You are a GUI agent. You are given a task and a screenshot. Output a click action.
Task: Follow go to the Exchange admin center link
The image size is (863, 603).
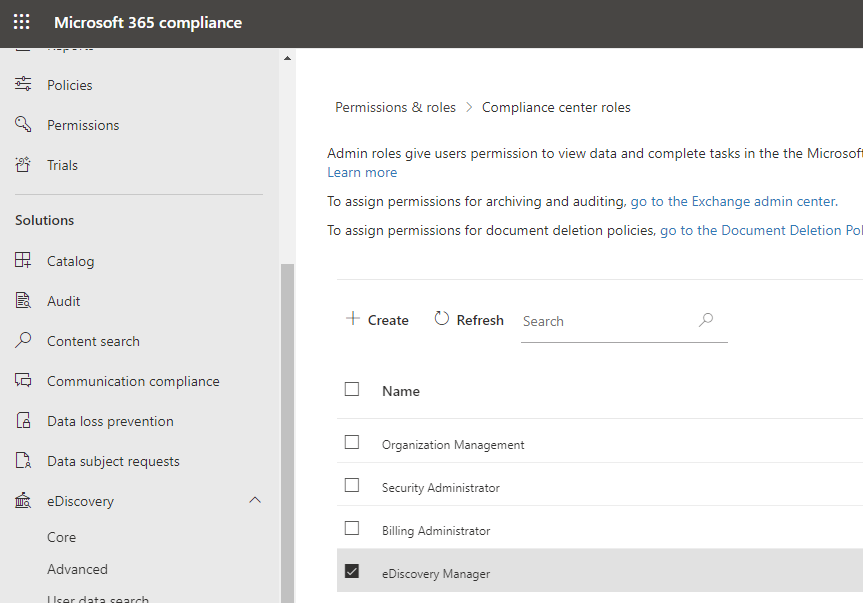[x=734, y=201]
